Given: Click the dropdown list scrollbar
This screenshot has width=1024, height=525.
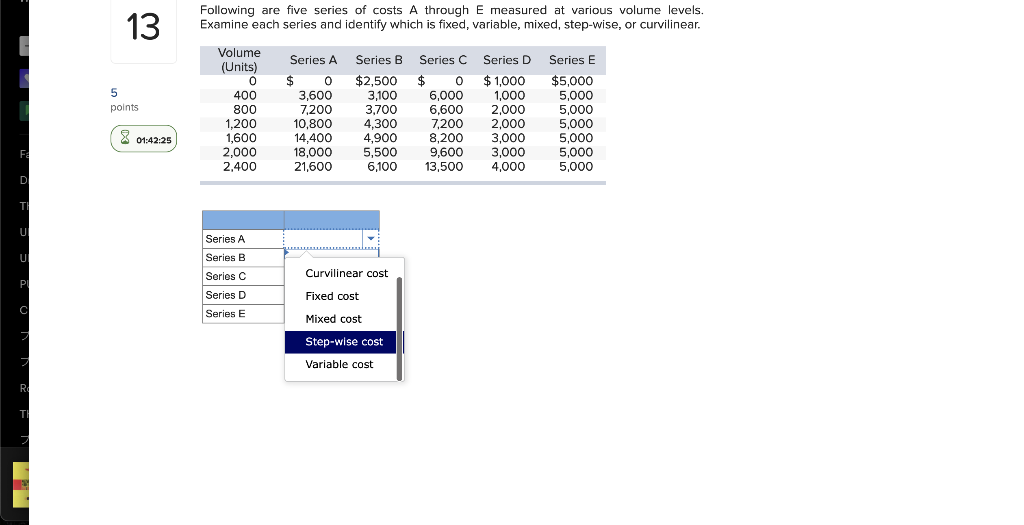Looking at the screenshot, I should click(400, 328).
